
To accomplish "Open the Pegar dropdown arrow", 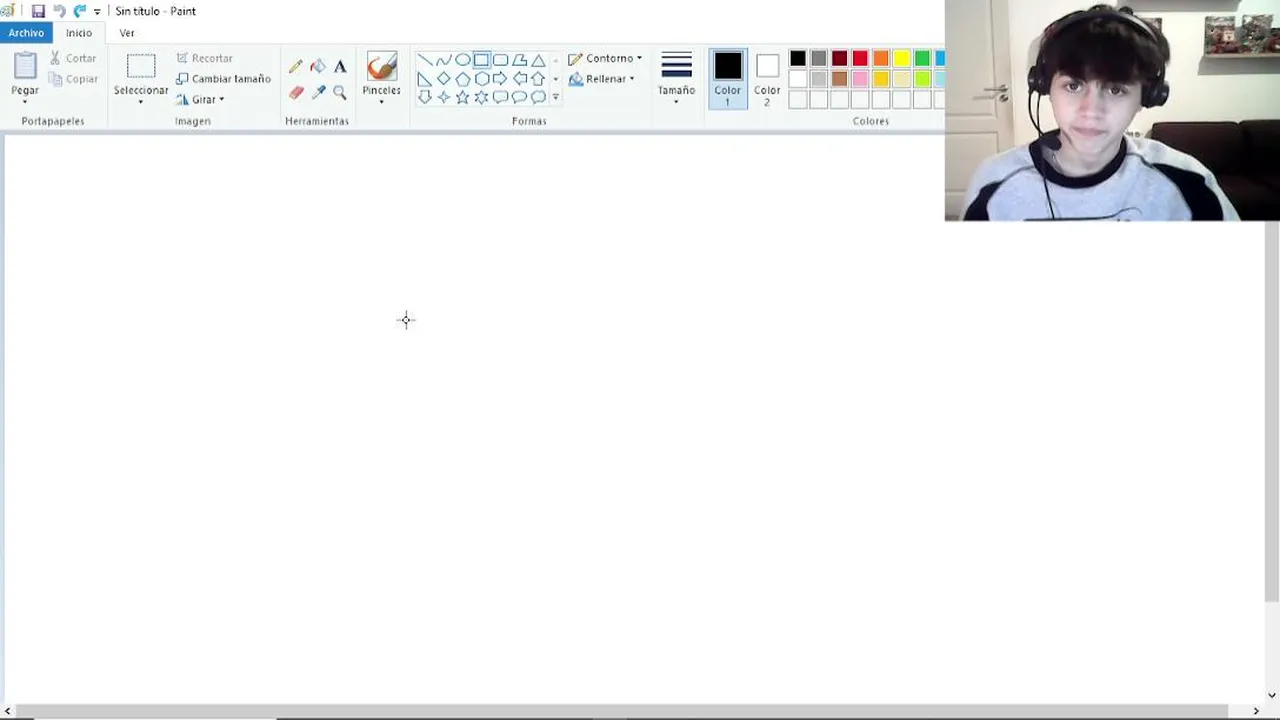I will pyautogui.click(x=25, y=101).
